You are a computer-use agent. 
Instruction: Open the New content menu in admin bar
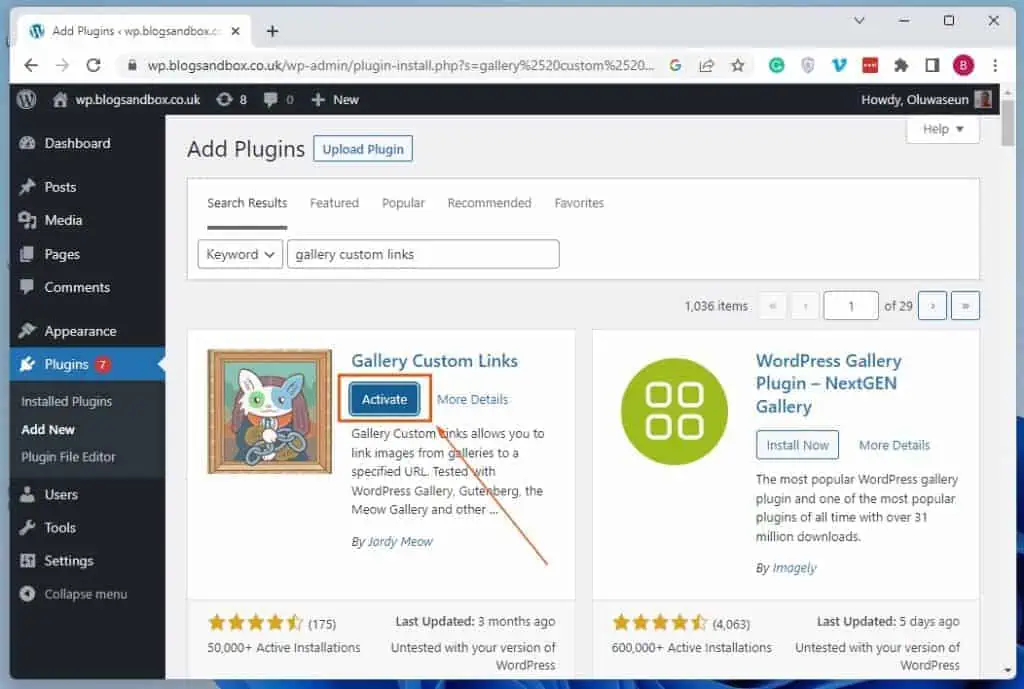click(x=334, y=99)
